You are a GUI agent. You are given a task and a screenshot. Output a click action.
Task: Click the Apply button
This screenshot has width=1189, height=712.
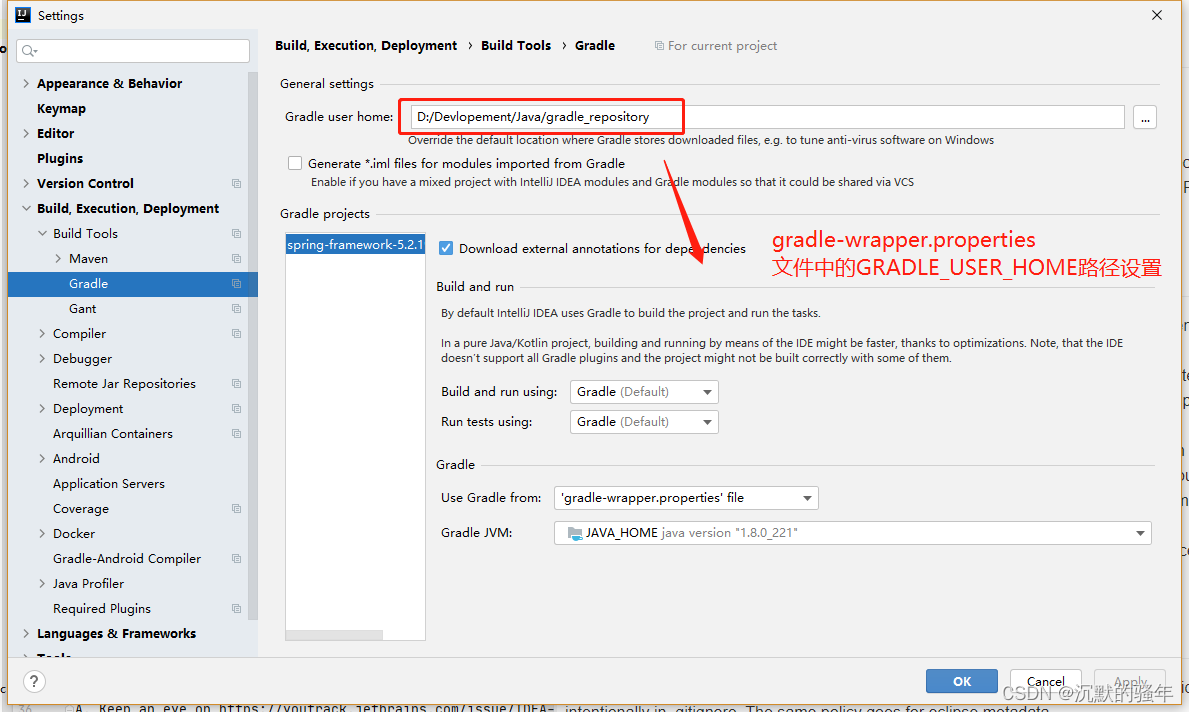(x=1130, y=681)
